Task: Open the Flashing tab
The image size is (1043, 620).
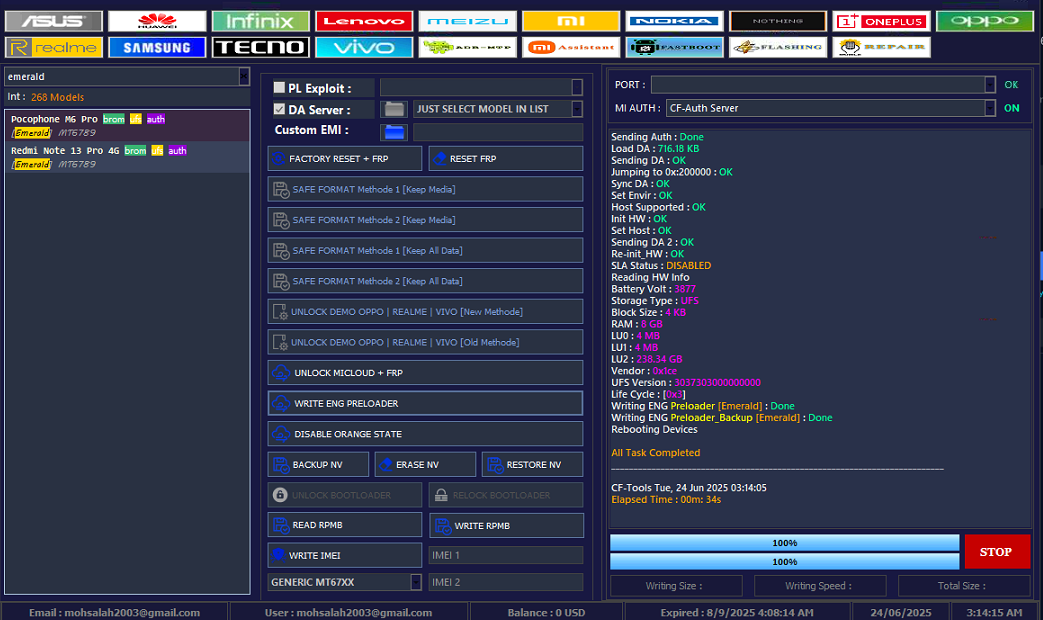Action: 778,47
